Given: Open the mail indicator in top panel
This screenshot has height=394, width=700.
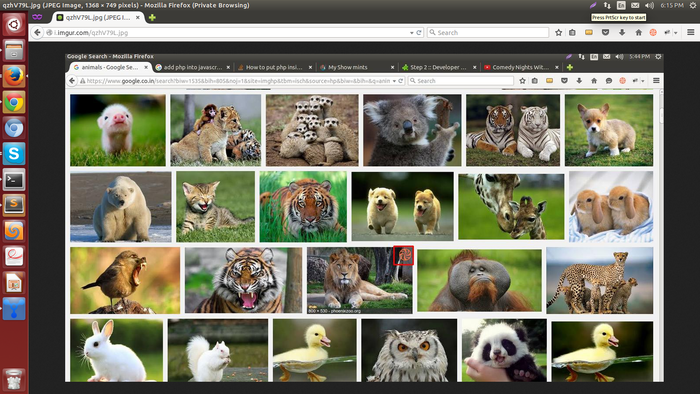Looking at the screenshot, I should tap(635, 5).
